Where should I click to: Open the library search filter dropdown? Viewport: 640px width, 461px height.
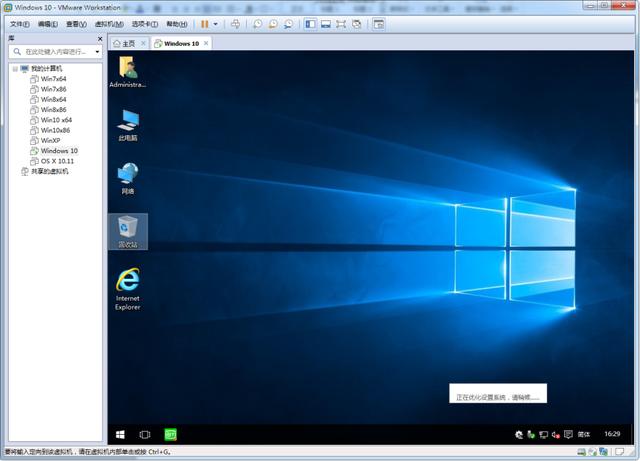(x=97, y=52)
